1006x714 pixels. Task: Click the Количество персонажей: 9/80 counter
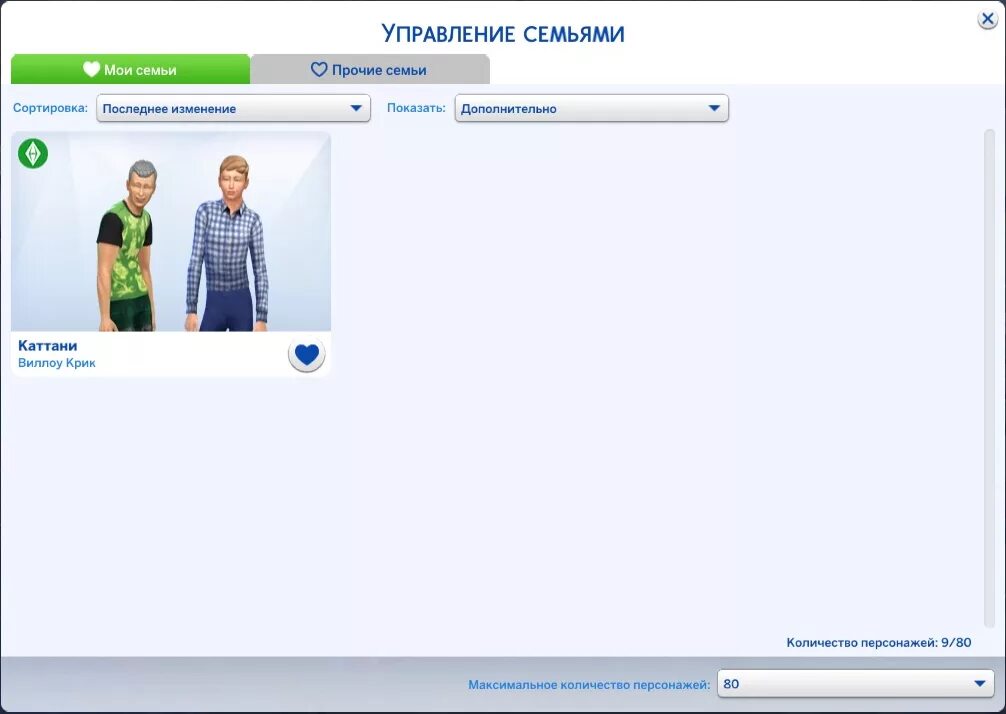[878, 642]
